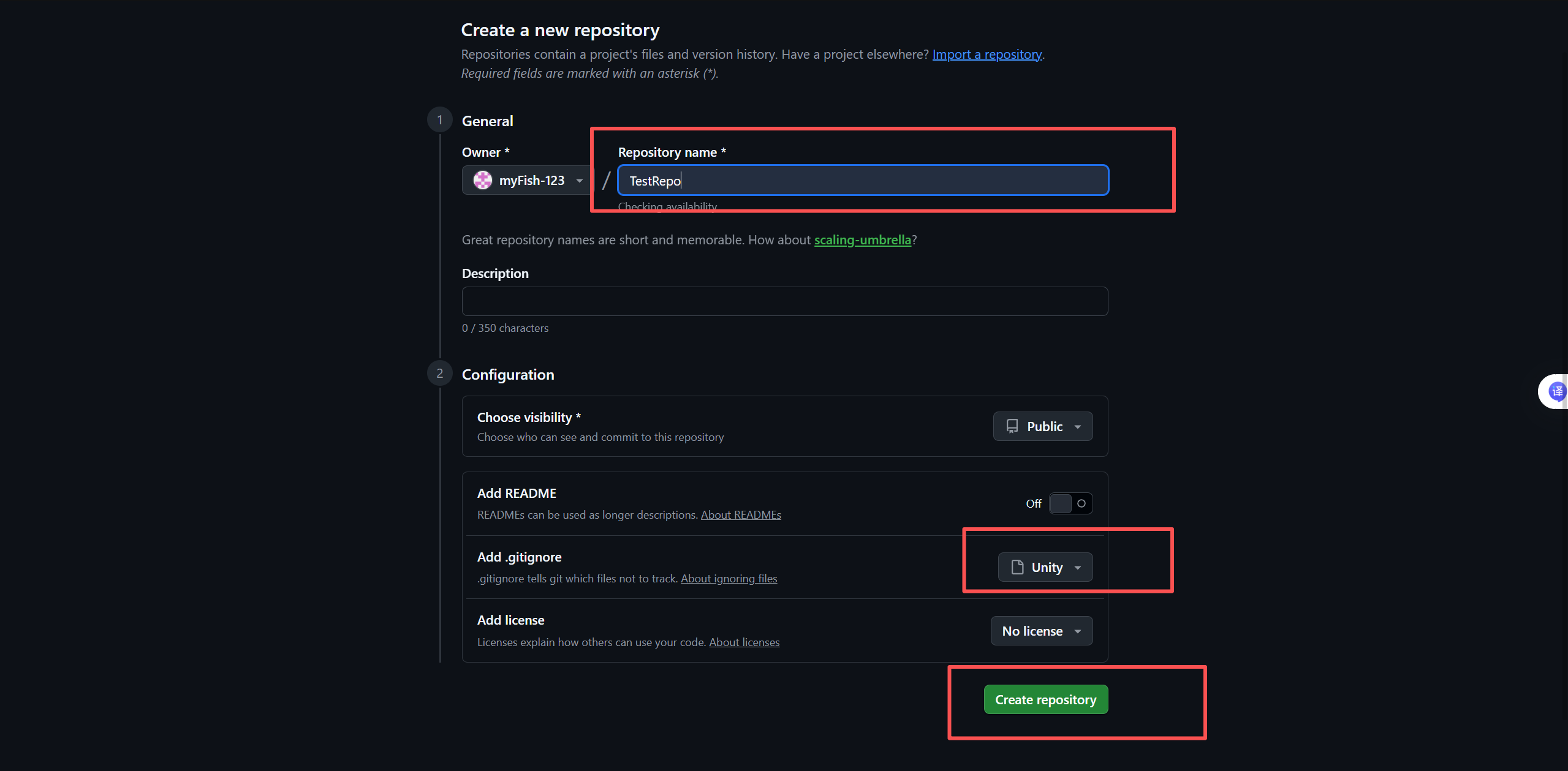1568x771 pixels.
Task: Follow the Import a repository link
Action: [x=987, y=55]
